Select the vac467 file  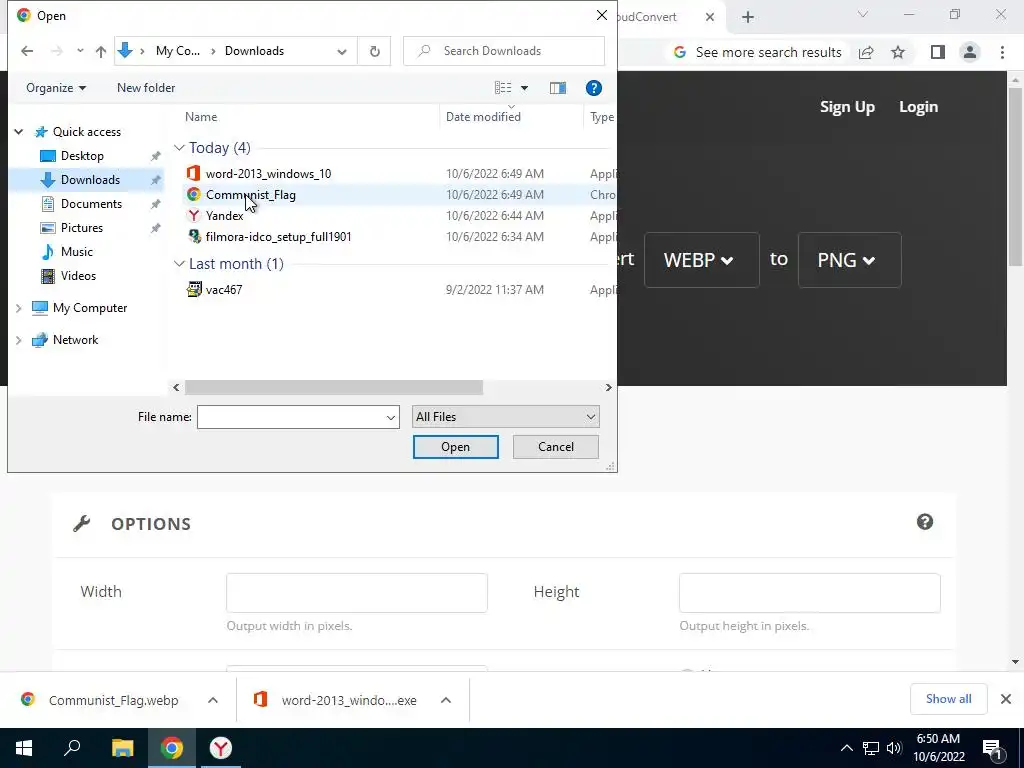[224, 289]
